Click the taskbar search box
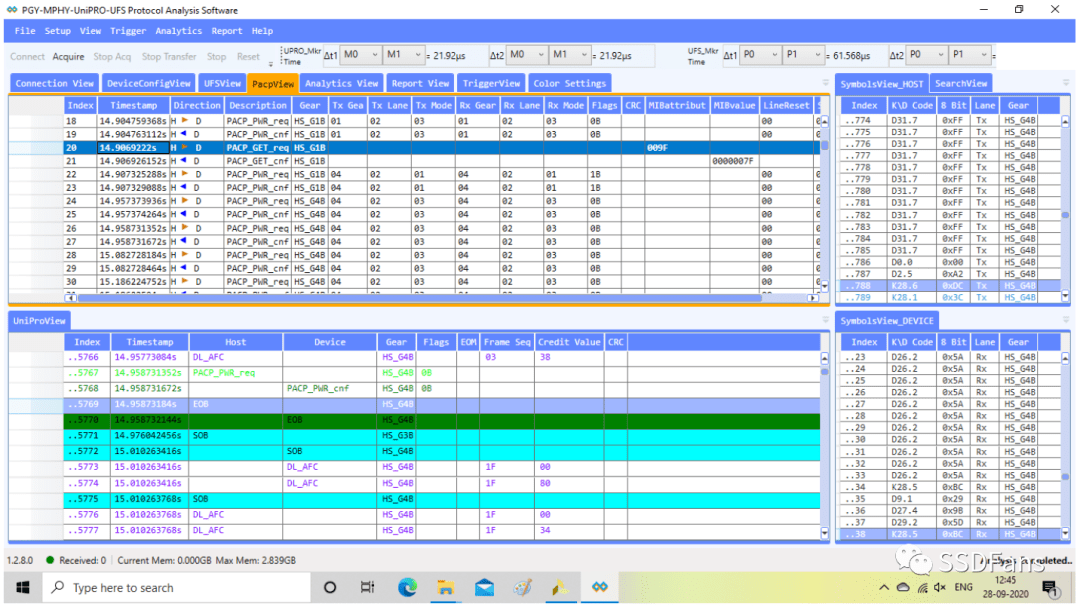This screenshot has height=607, width=1080. [x=177, y=588]
